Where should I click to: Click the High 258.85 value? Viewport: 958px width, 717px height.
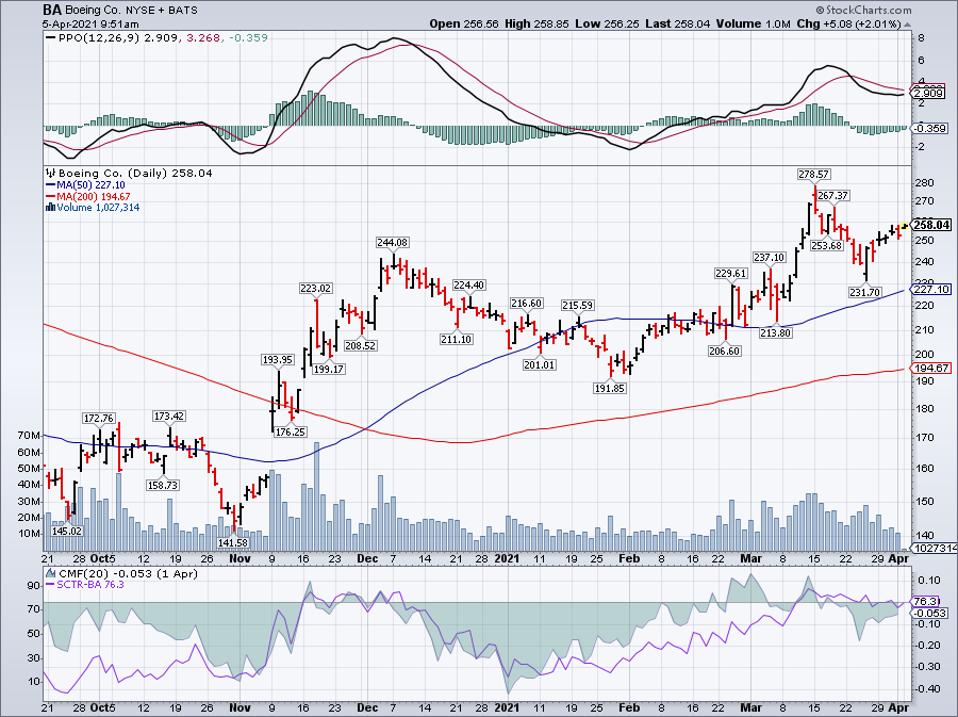536,24
